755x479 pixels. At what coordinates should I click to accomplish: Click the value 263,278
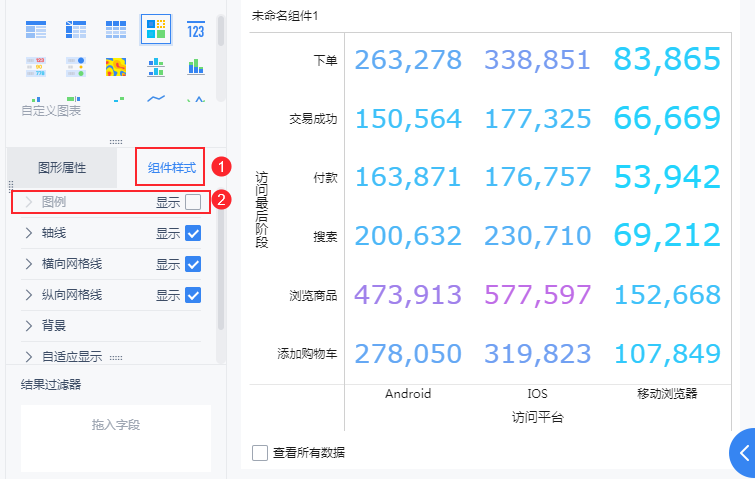(x=408, y=60)
